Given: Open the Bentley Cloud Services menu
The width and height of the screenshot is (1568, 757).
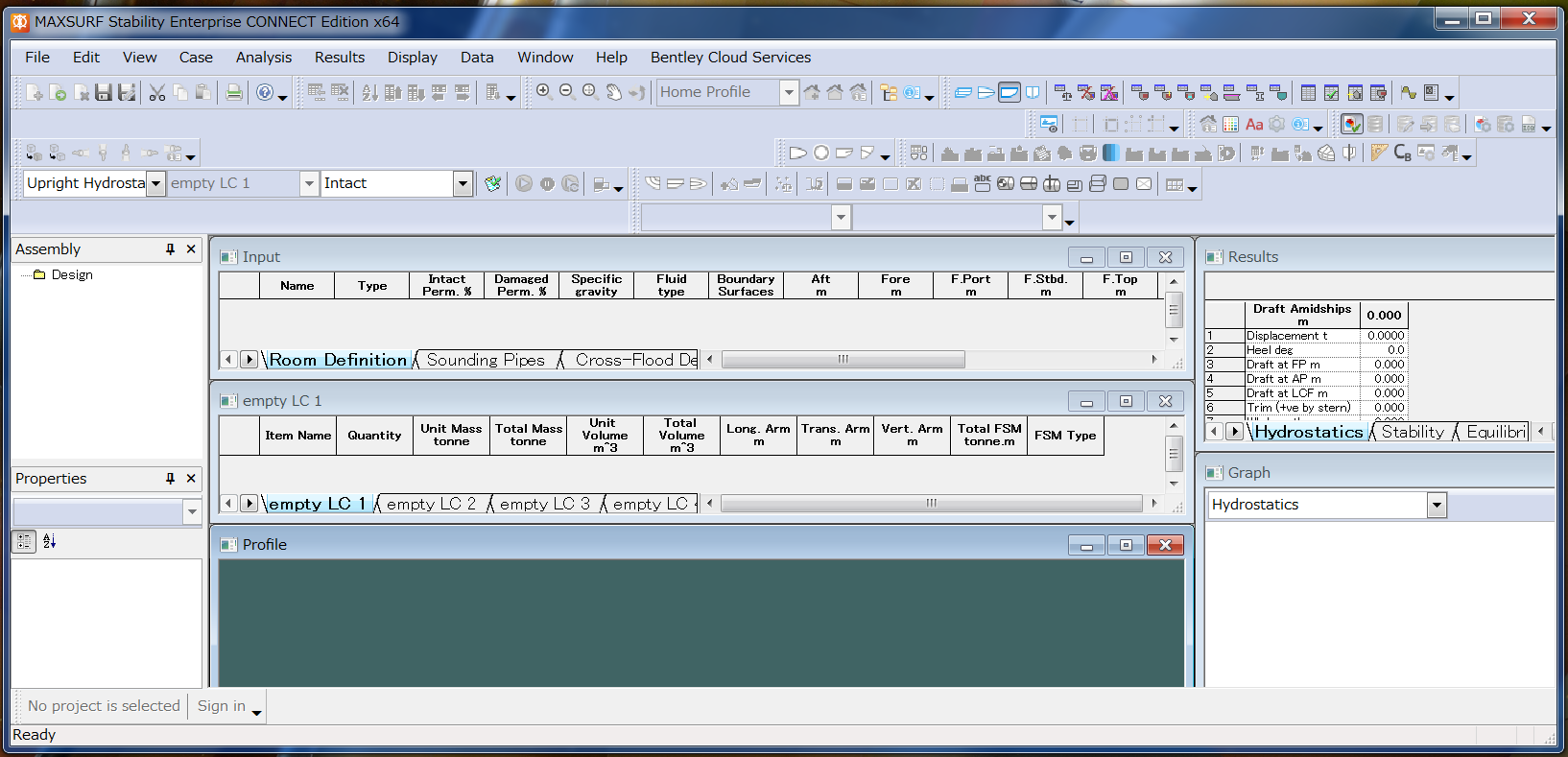Looking at the screenshot, I should [730, 58].
